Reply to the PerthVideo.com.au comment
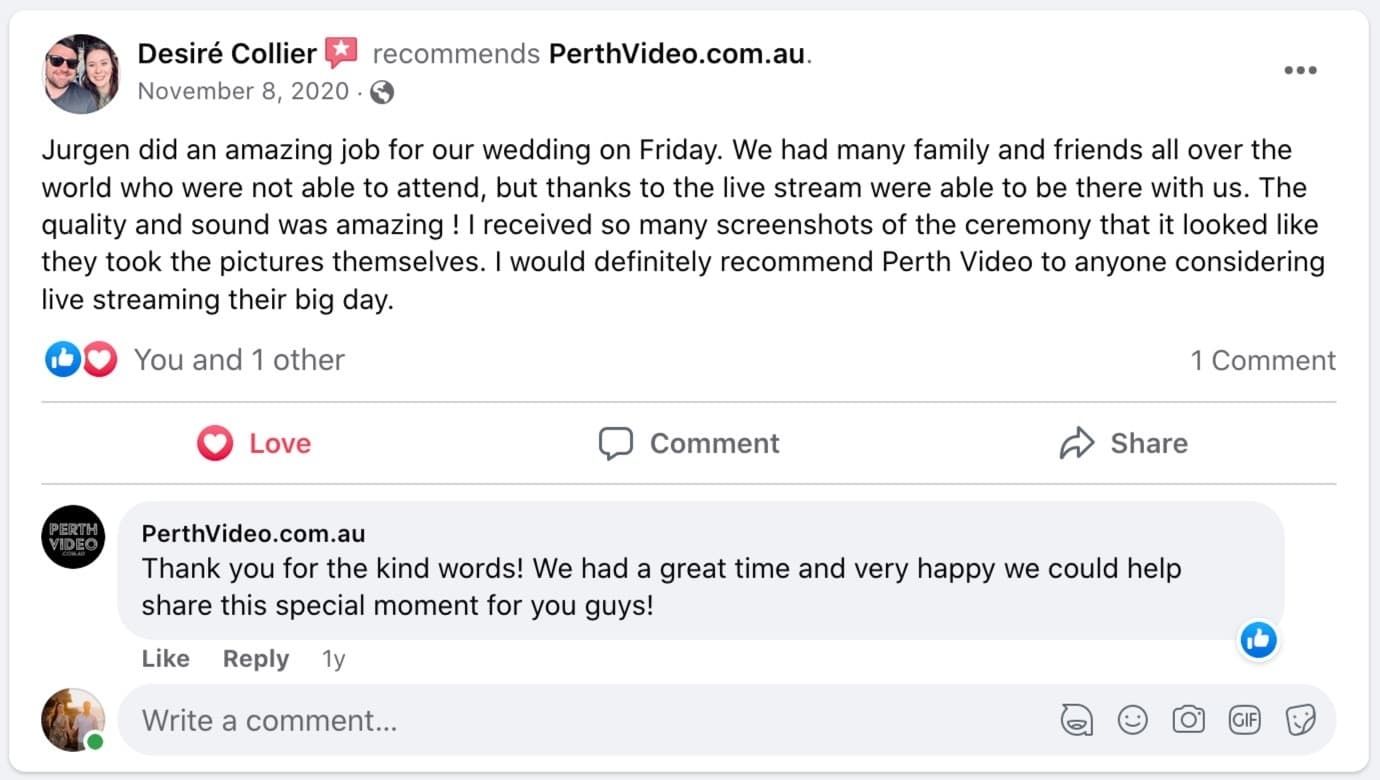 click(x=256, y=659)
